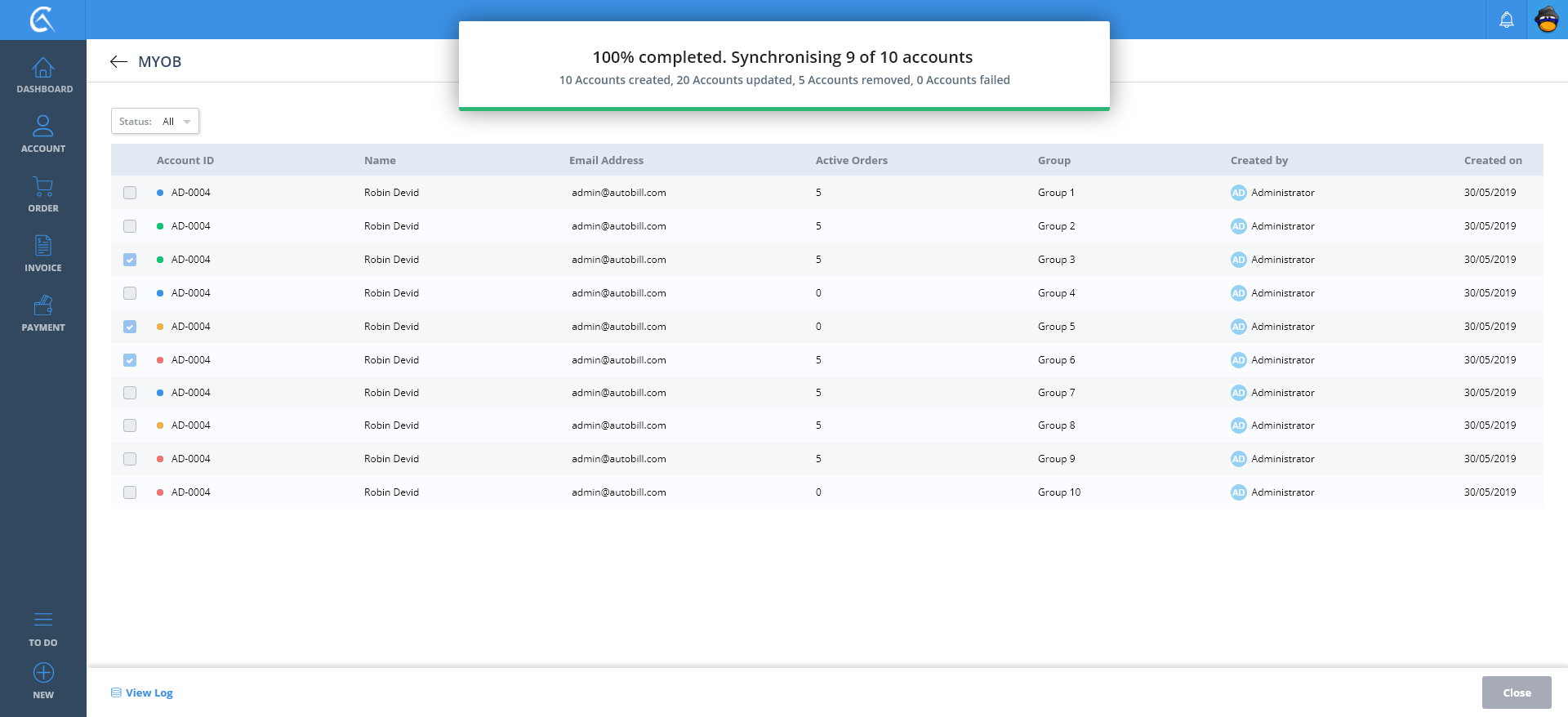Open the AppOrbit logo home
Image resolution: width=1568 pixels, height=717 pixels.
[42, 20]
